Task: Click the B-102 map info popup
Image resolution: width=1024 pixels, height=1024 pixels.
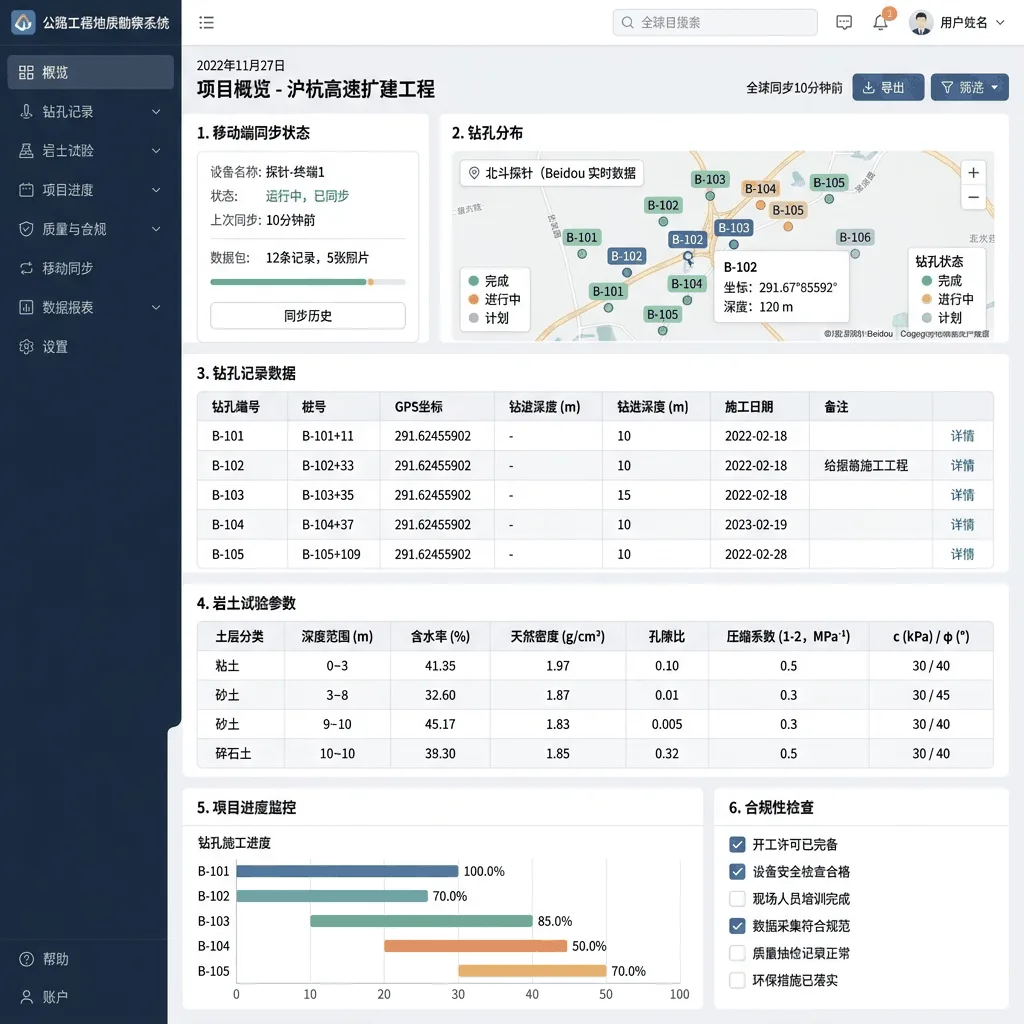Action: click(781, 287)
